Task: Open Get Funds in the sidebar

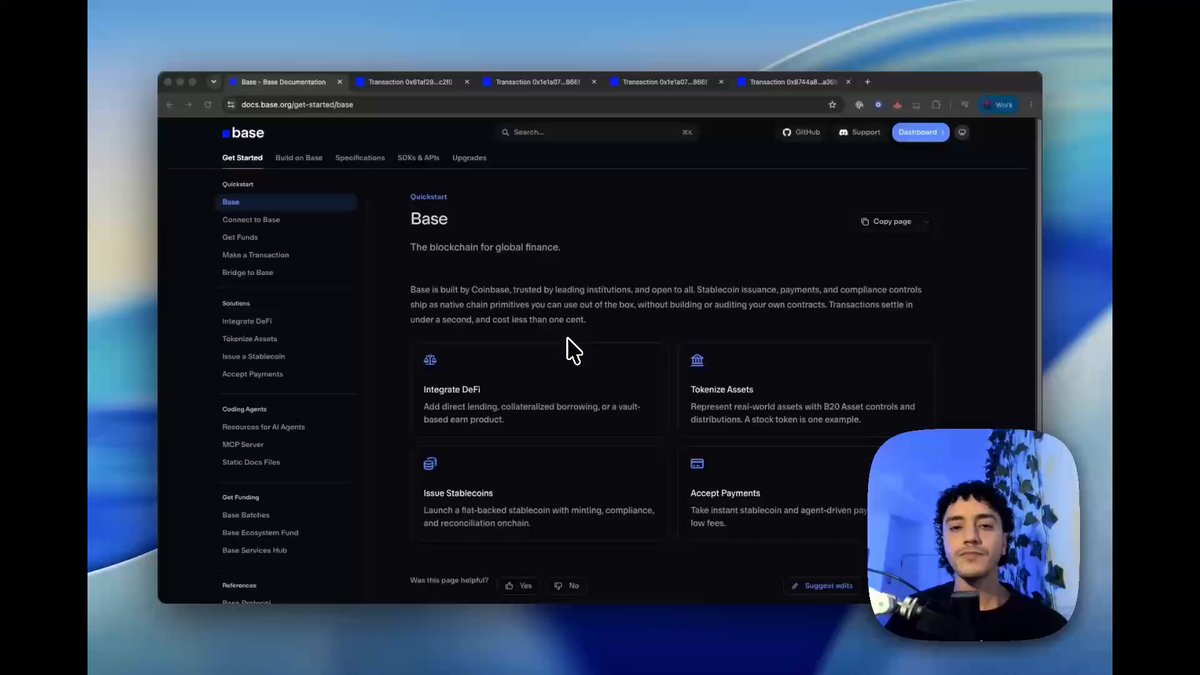Action: (240, 237)
